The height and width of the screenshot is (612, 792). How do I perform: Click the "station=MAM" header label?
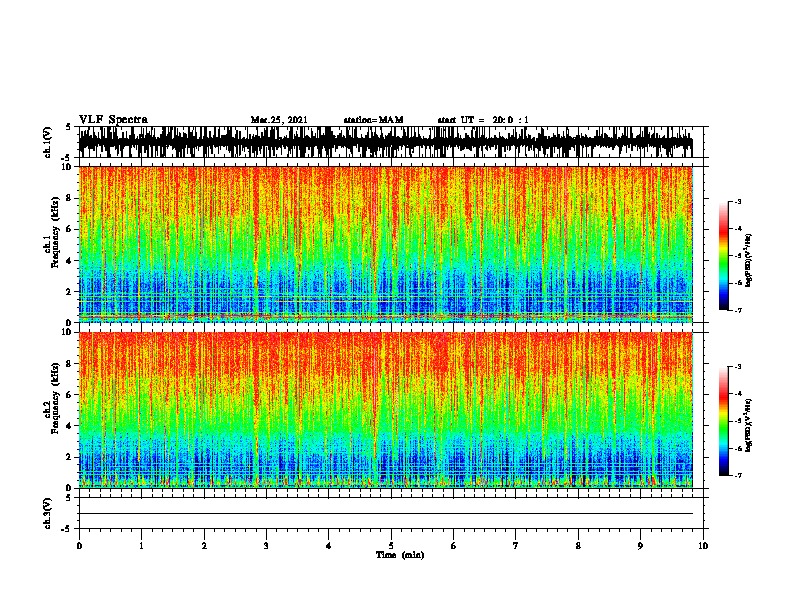(373, 120)
